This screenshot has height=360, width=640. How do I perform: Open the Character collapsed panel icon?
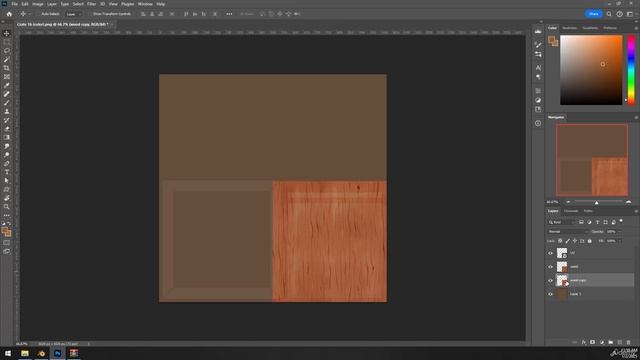(538, 67)
